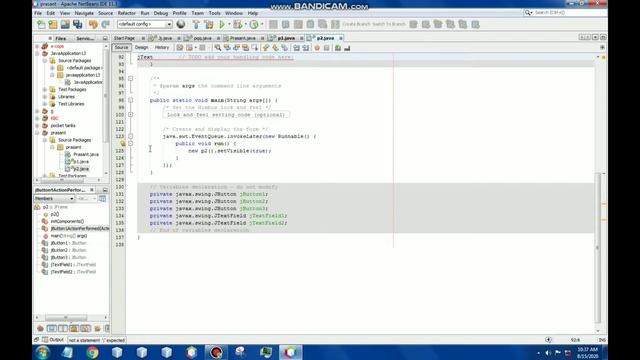Click the Build Project hammer icon

[x=196, y=24]
